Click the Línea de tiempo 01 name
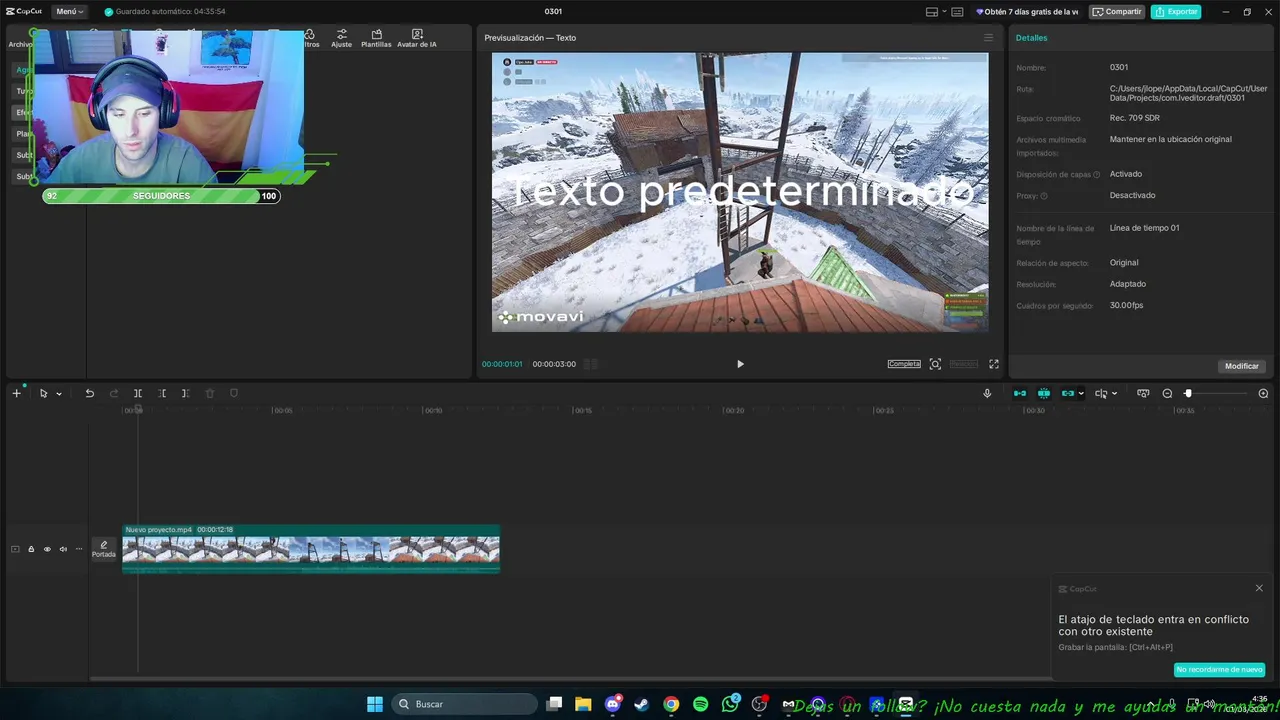The image size is (1280, 720). pyautogui.click(x=1144, y=228)
